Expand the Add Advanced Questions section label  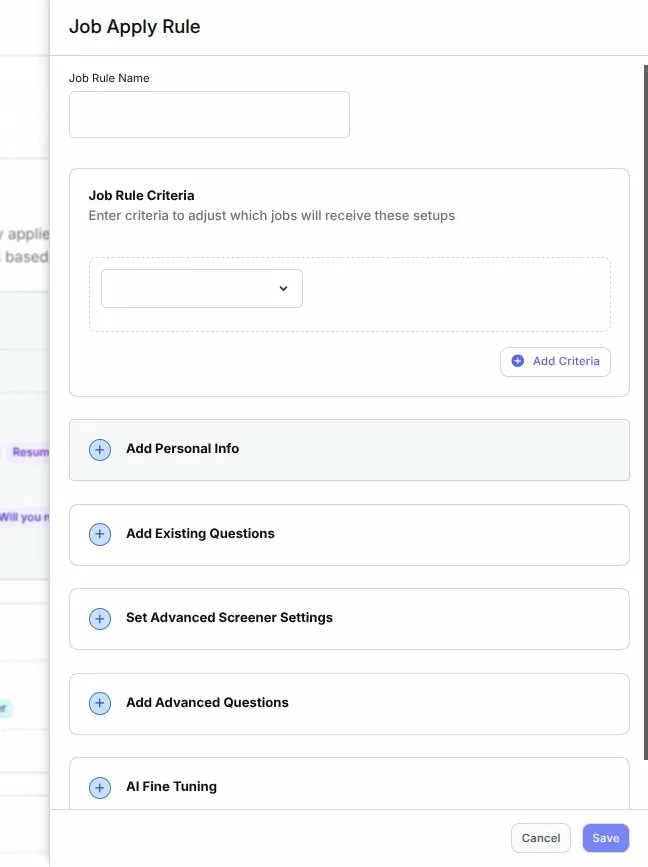click(207, 703)
